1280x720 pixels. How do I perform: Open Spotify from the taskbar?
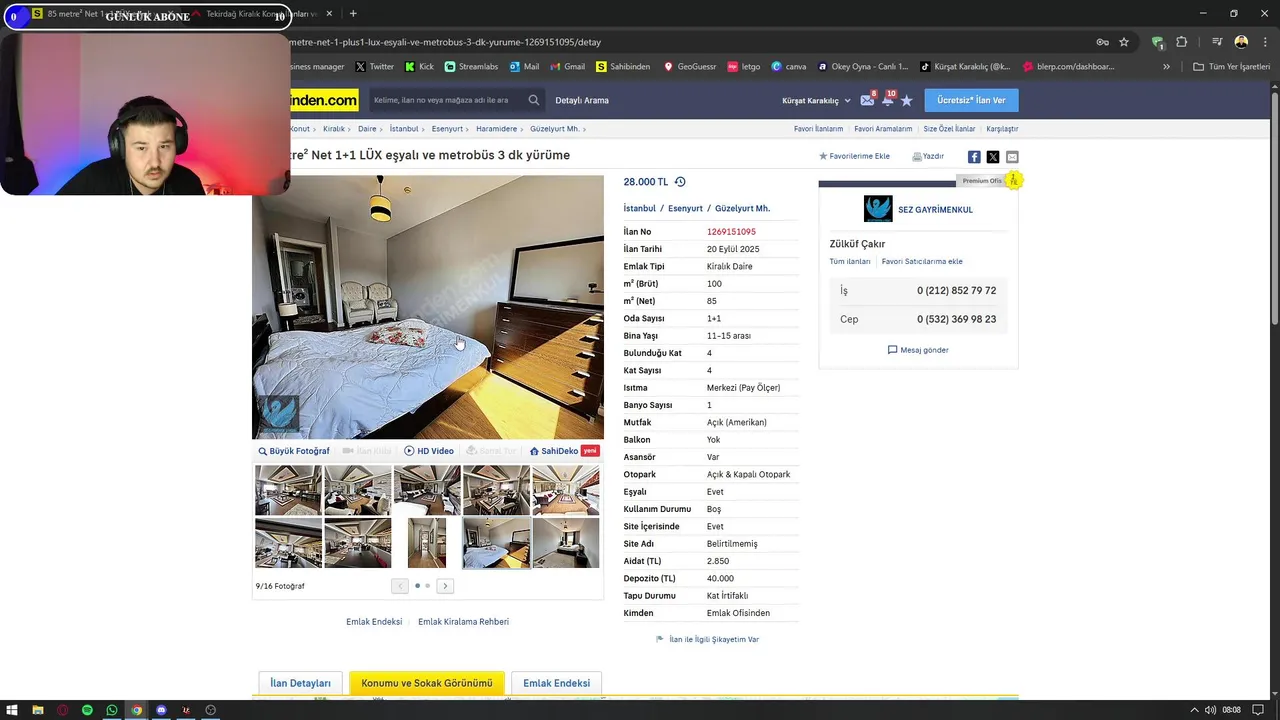pos(87,710)
